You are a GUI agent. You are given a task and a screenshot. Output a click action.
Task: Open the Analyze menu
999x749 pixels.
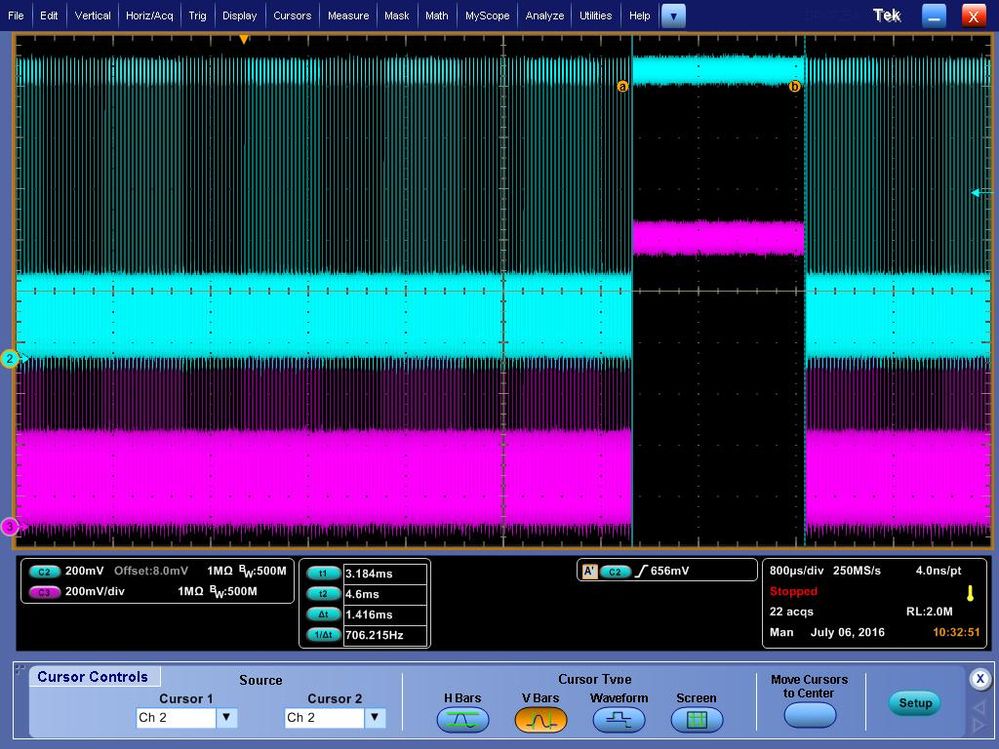[544, 15]
